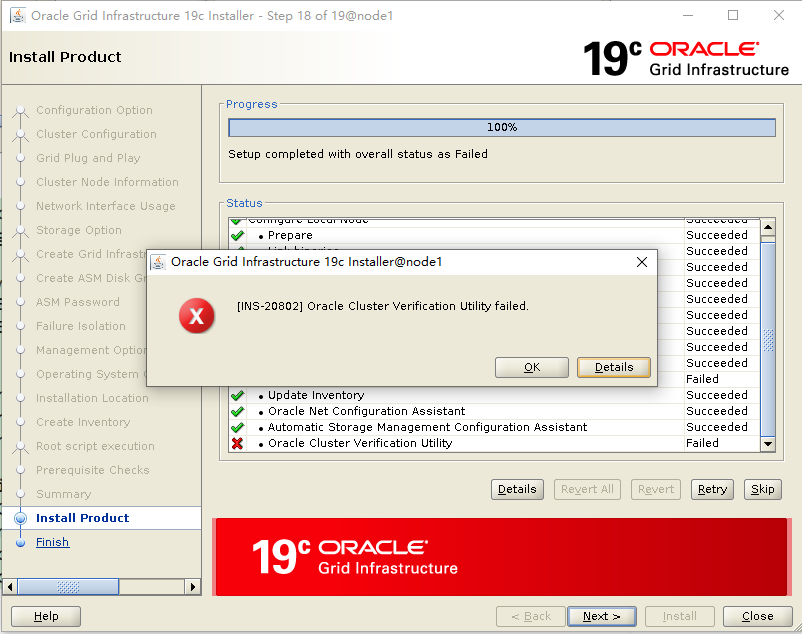Select the Network Interface Usage step
Screen dimensions: 802x634
click(105, 206)
